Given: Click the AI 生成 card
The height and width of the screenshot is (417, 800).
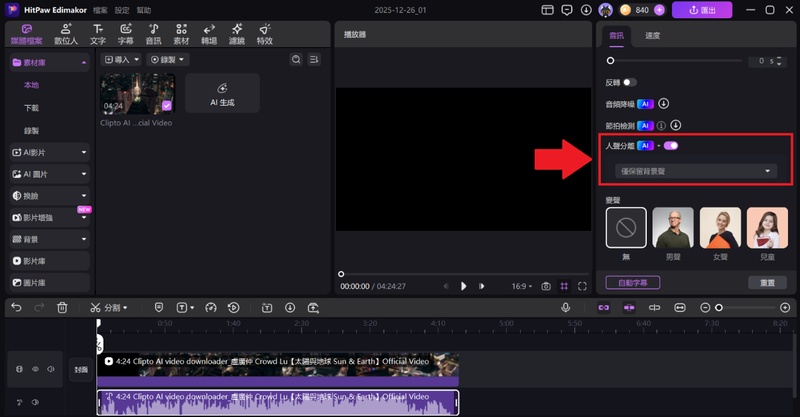Looking at the screenshot, I should [x=222, y=93].
